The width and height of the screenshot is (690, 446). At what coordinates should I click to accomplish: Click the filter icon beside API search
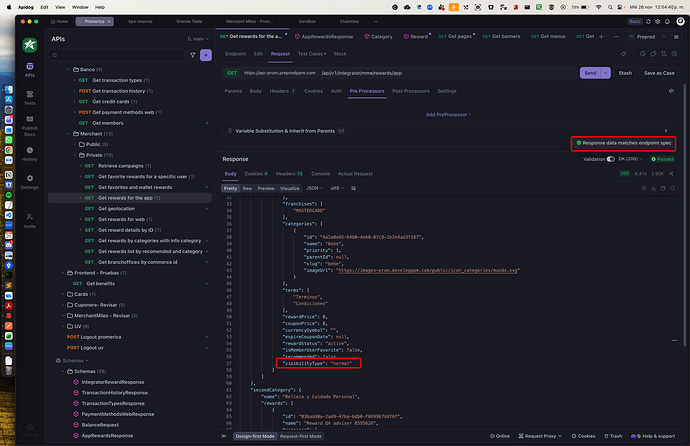pyautogui.click(x=192, y=54)
